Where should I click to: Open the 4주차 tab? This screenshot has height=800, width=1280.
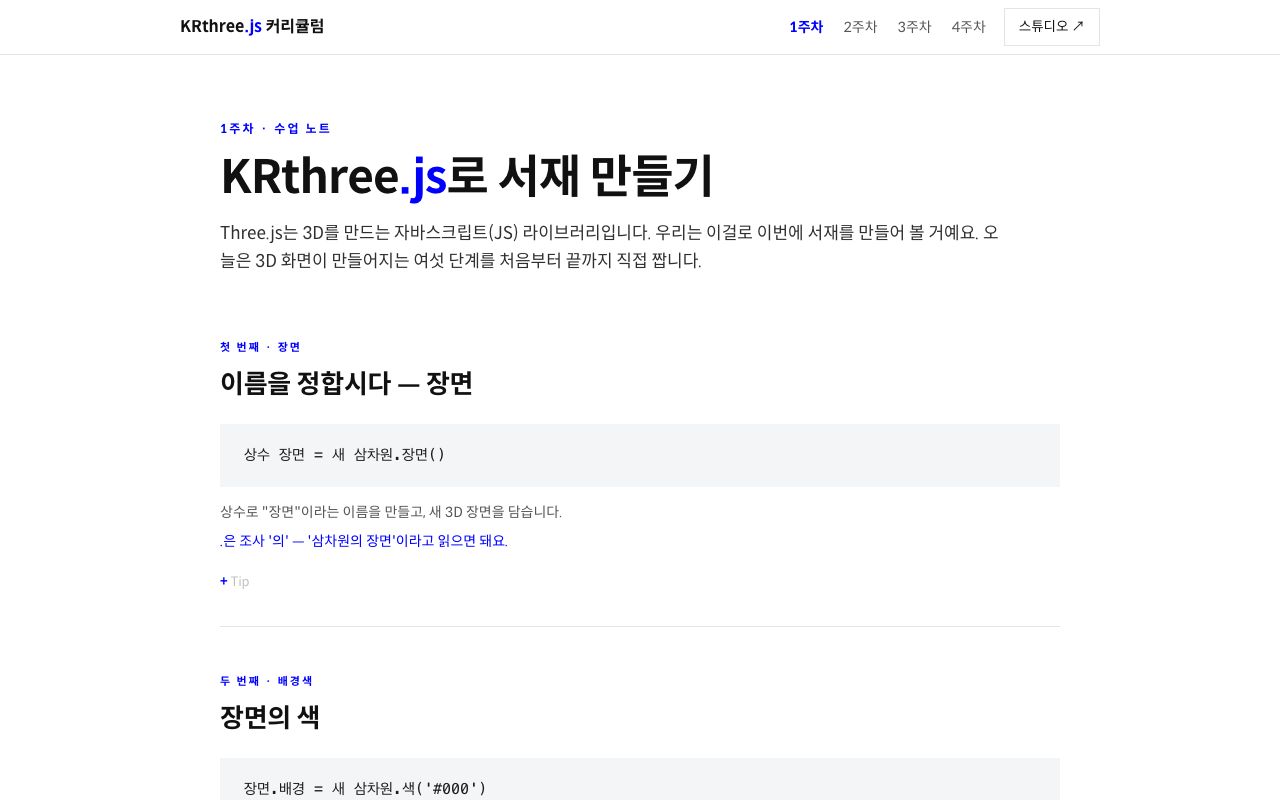(x=968, y=27)
